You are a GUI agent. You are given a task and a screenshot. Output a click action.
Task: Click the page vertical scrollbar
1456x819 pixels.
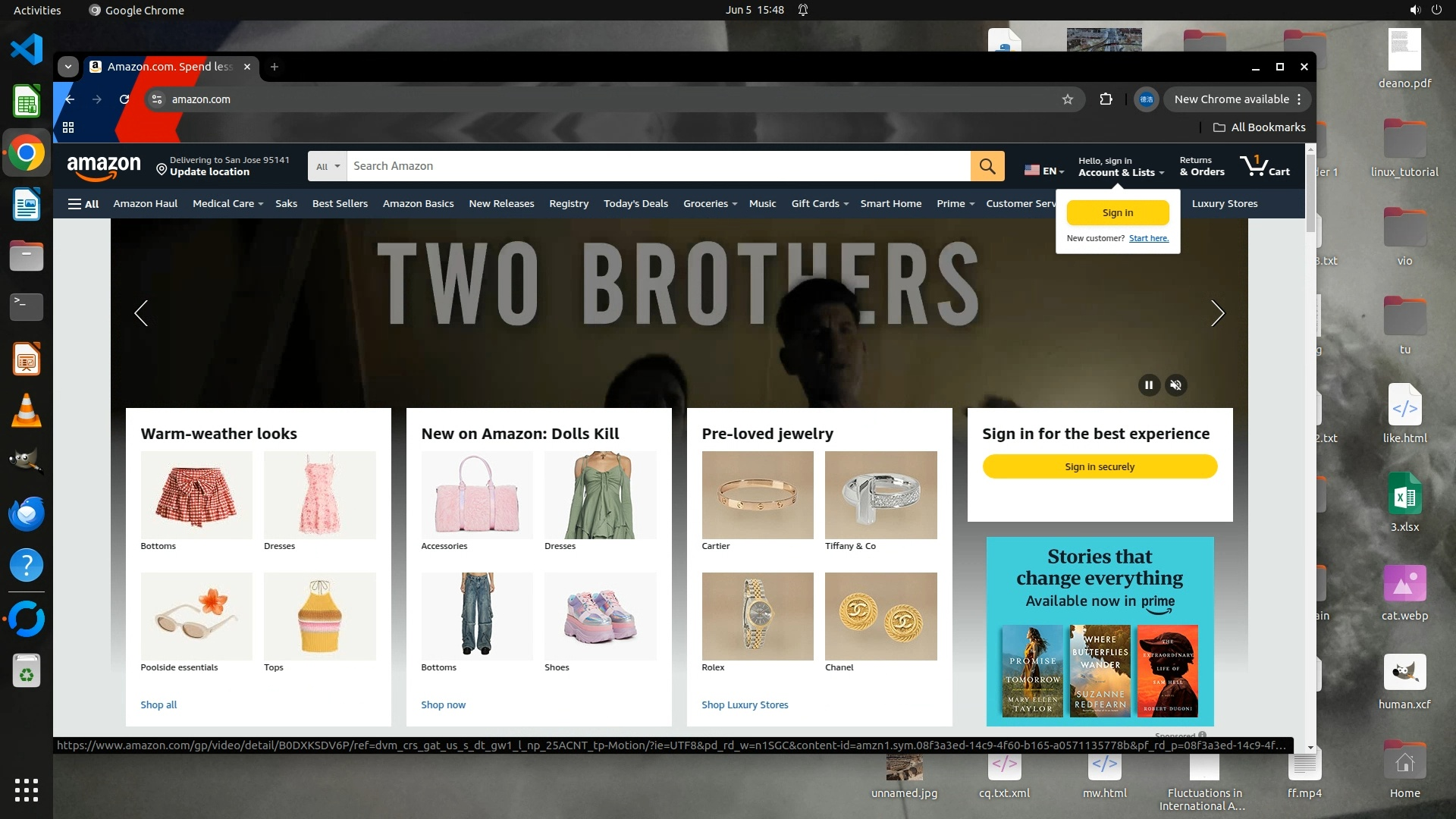coord(1310,193)
